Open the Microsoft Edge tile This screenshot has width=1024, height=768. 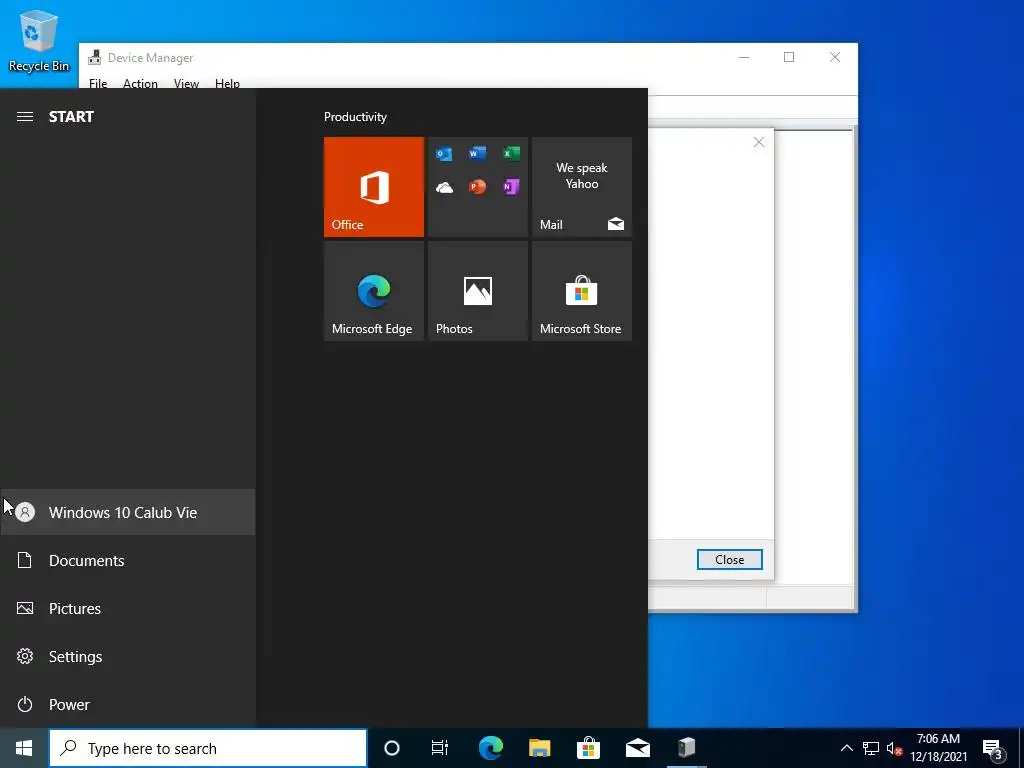coord(374,291)
